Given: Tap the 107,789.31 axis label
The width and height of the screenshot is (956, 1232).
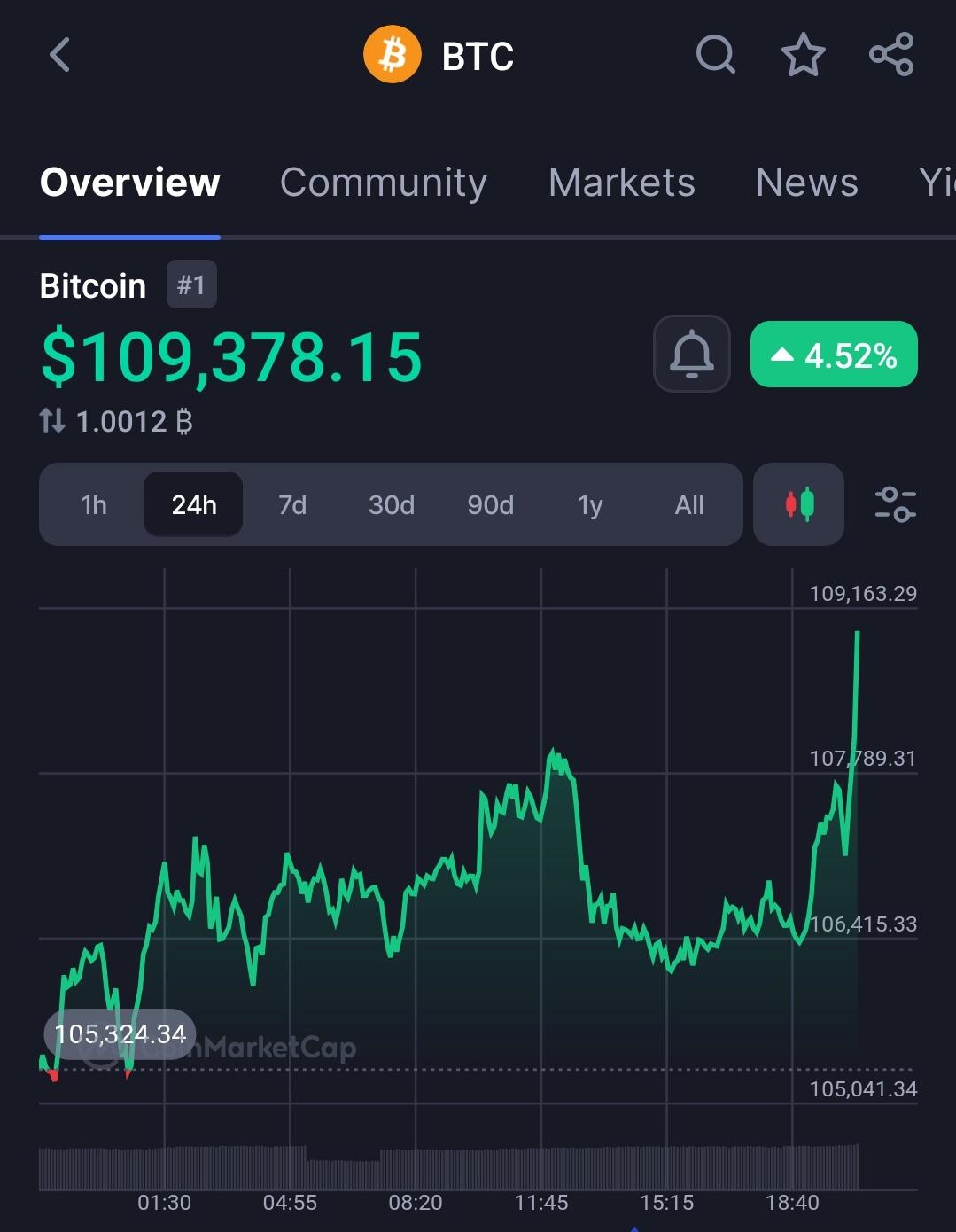Looking at the screenshot, I should (x=863, y=759).
